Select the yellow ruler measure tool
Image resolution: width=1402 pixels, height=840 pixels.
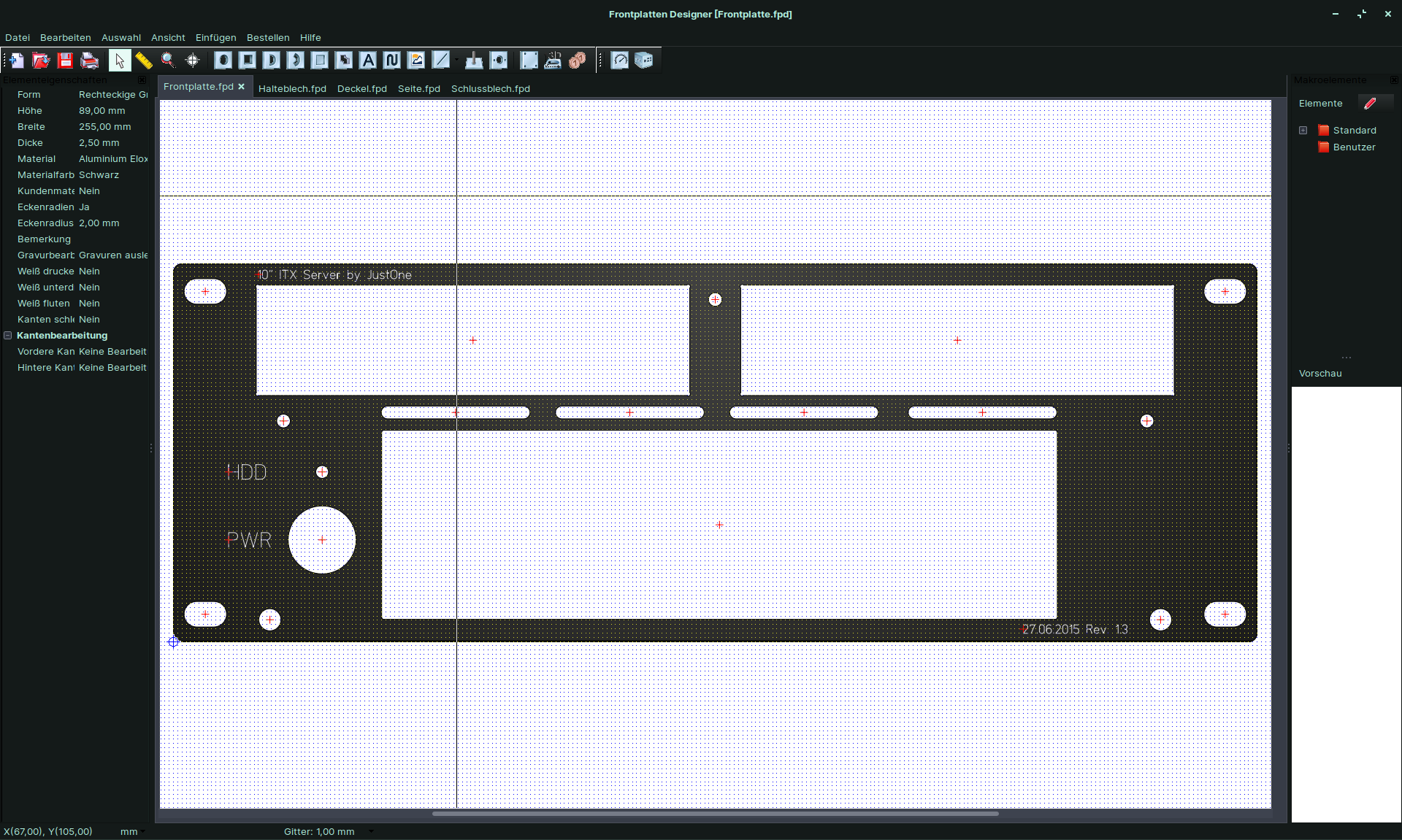[144, 61]
